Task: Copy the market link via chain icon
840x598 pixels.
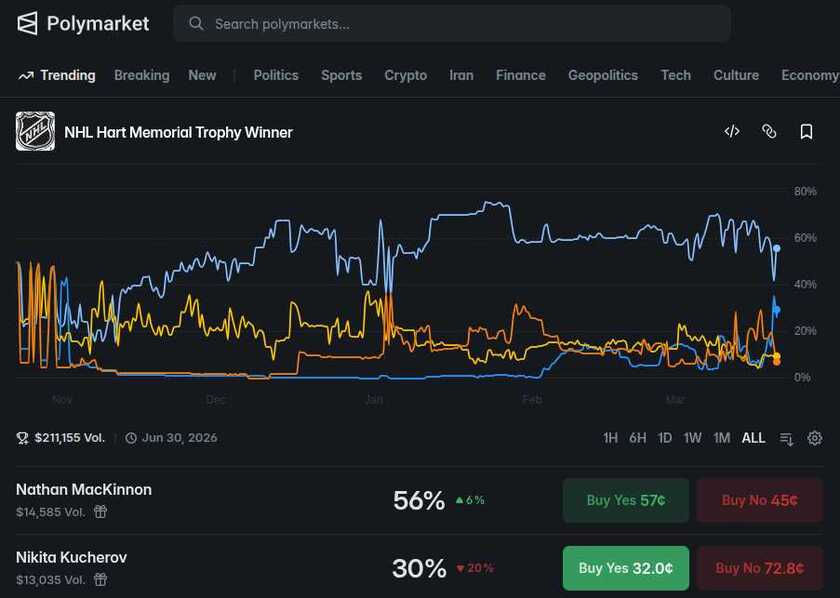Action: pos(769,131)
